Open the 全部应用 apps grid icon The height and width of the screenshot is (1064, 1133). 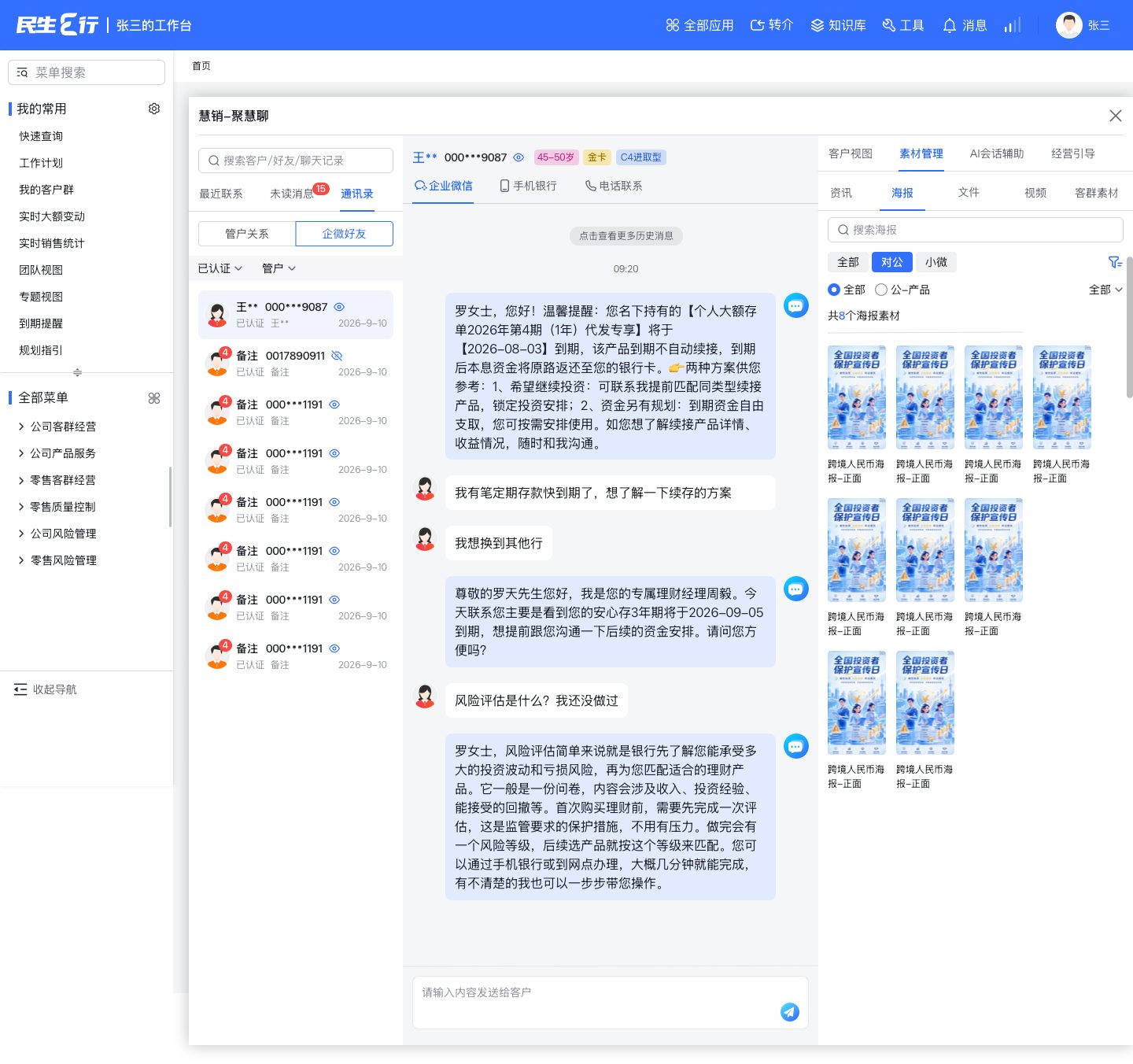[672, 25]
